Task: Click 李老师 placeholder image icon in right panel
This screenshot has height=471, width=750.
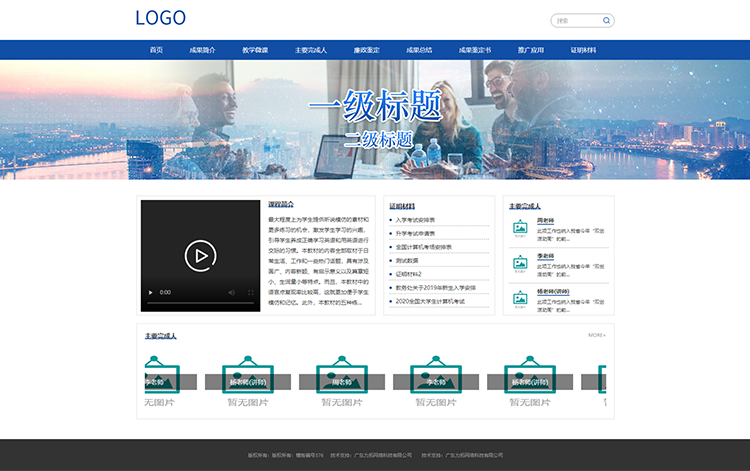Action: coord(520,264)
